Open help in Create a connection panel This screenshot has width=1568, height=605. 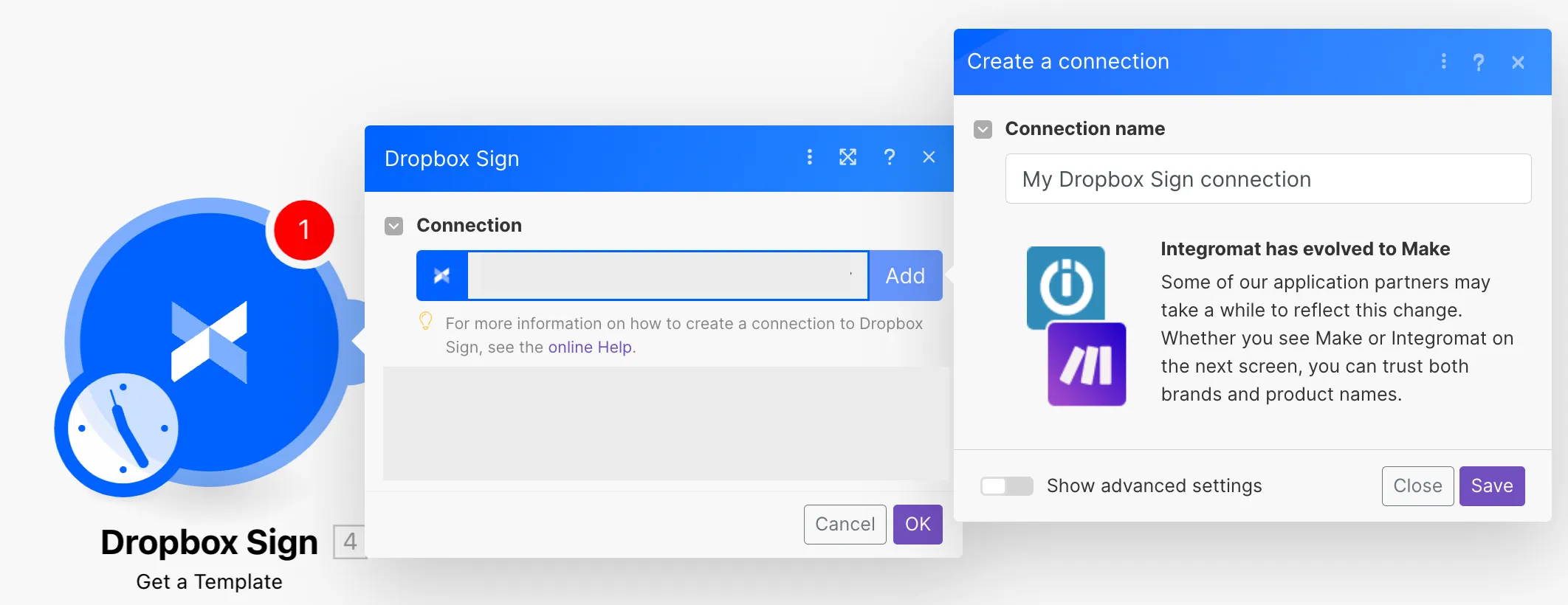tap(1479, 62)
